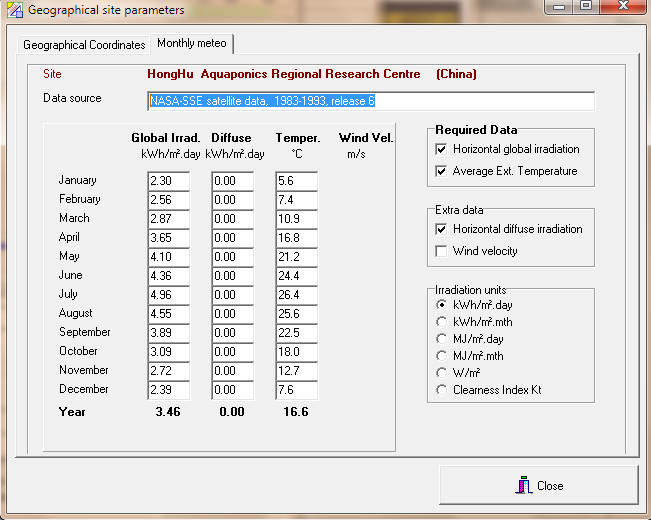The width and height of the screenshot is (651, 520).
Task: Click April diffuse value field
Action: pos(232,238)
